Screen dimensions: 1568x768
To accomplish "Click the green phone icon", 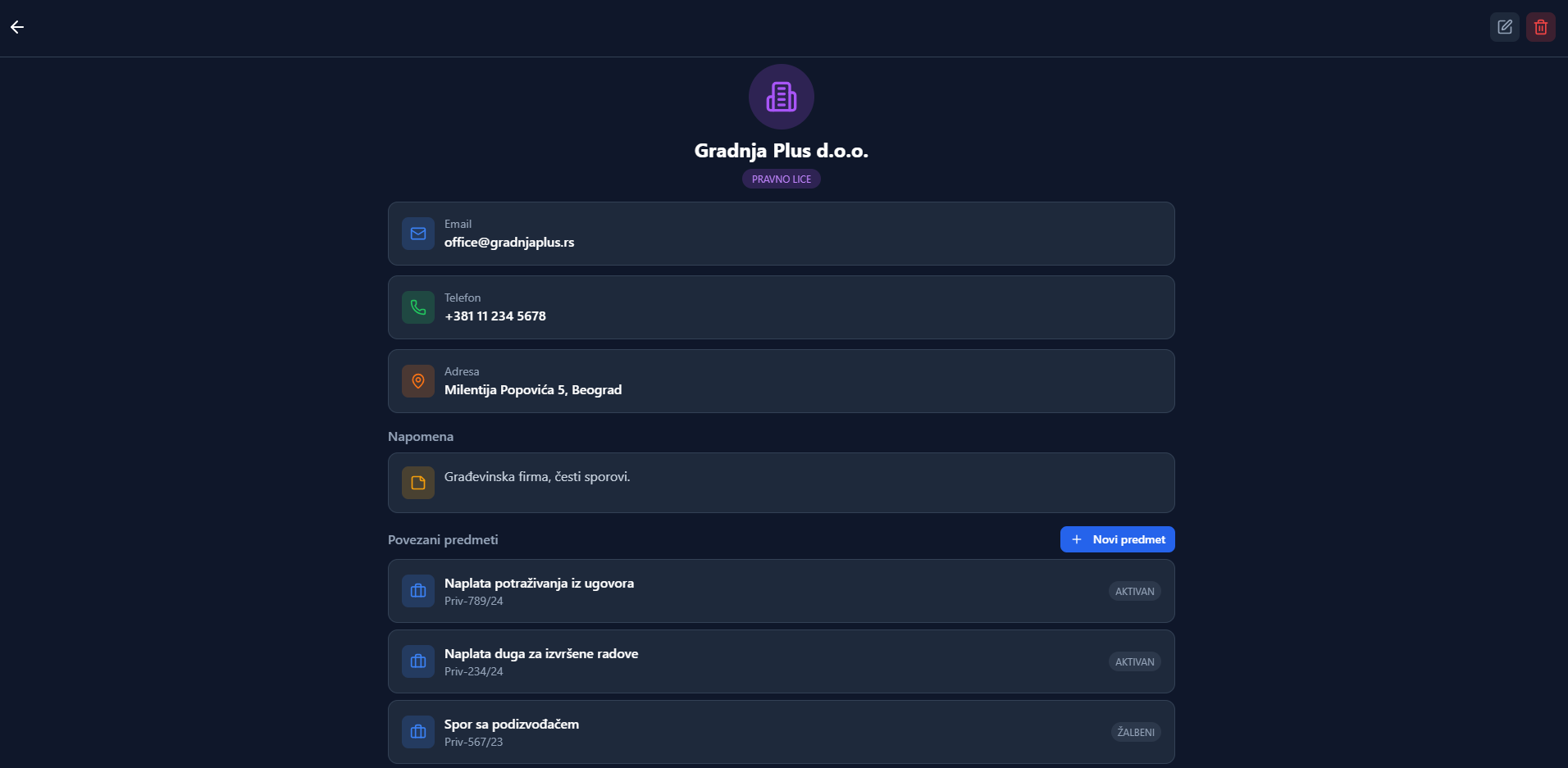I will pos(418,307).
